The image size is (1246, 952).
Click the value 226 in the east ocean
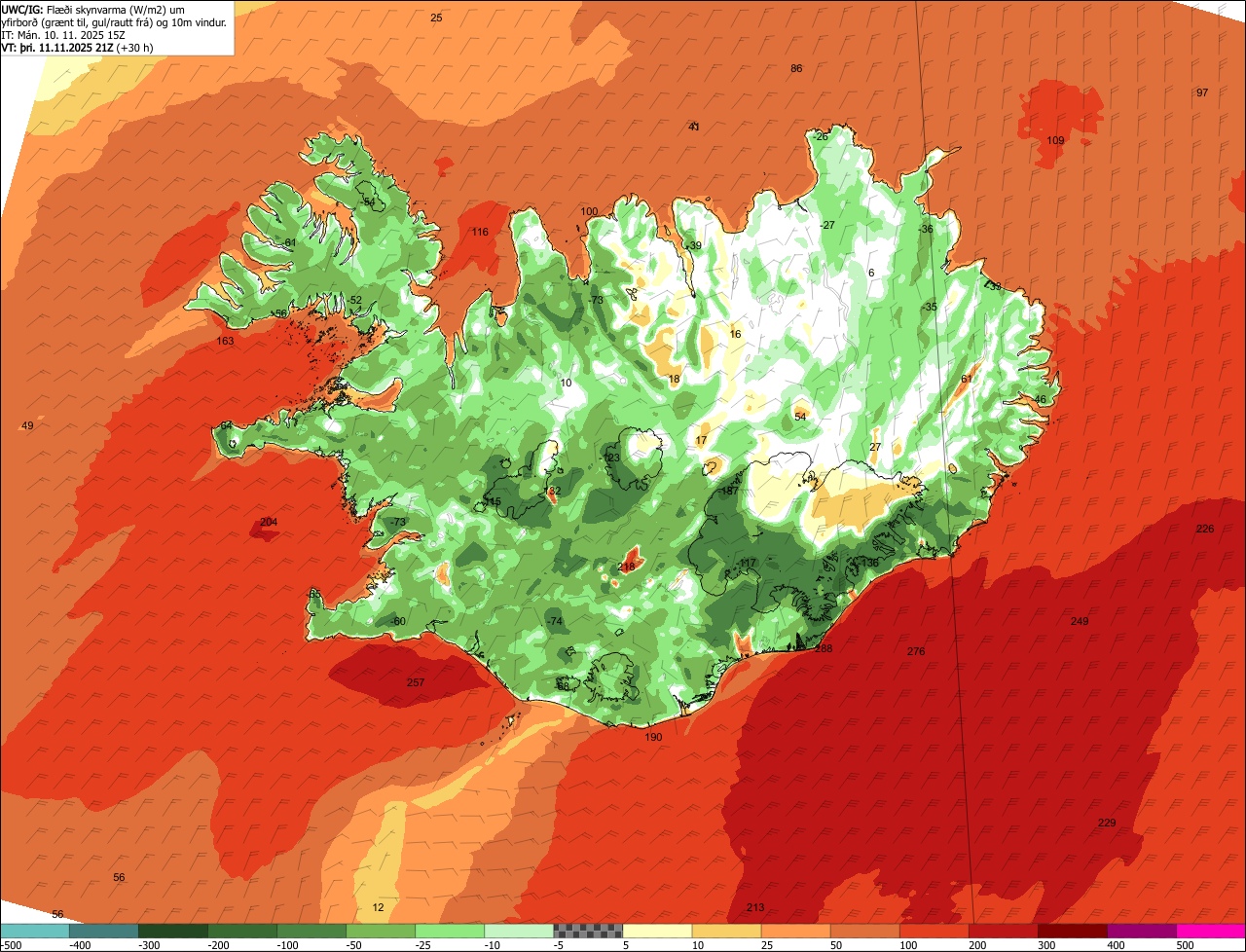[1205, 529]
